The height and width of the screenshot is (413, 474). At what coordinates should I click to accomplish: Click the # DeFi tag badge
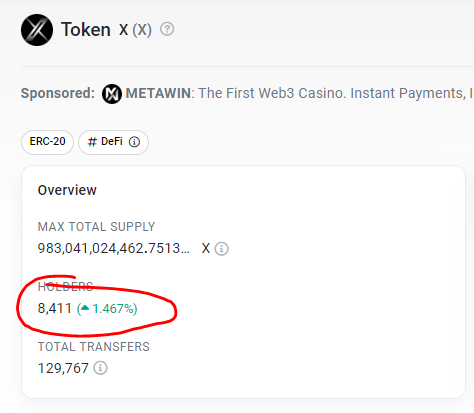(113, 142)
